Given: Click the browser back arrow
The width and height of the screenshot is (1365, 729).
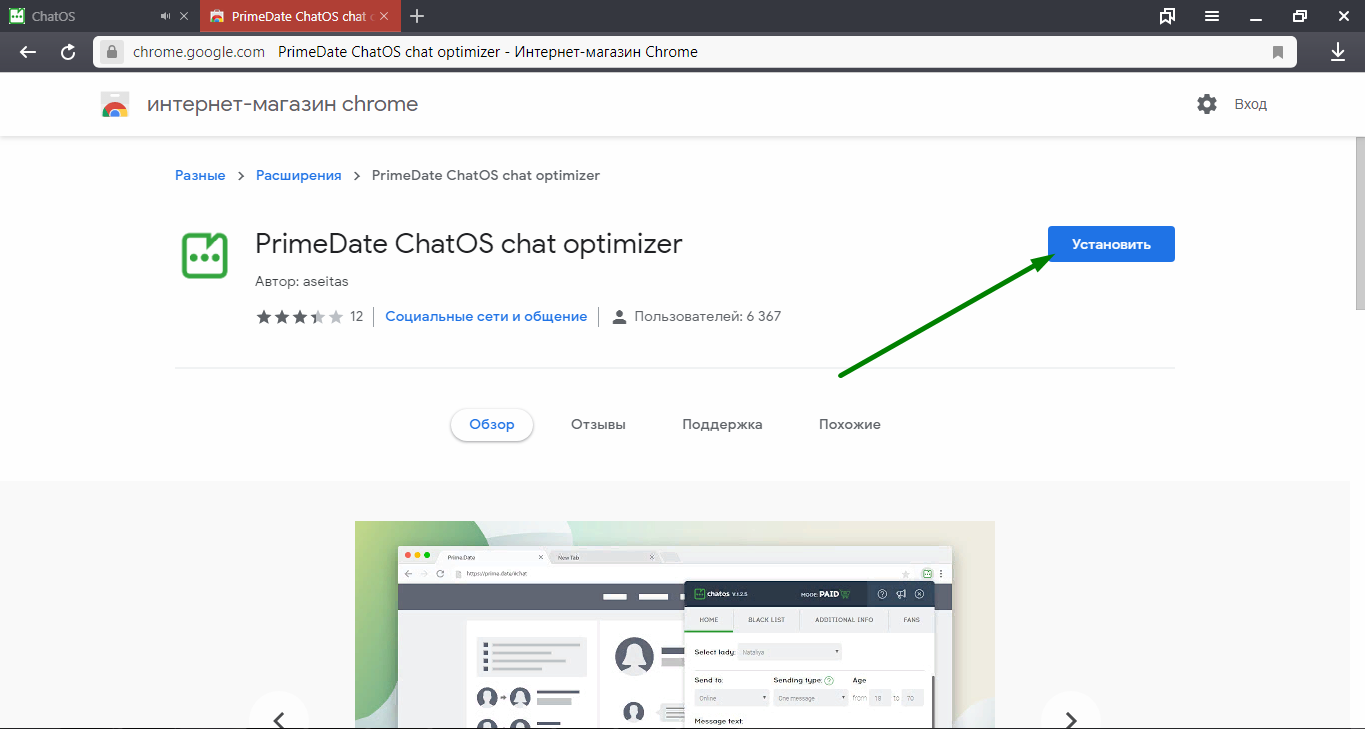Looking at the screenshot, I should click(28, 52).
